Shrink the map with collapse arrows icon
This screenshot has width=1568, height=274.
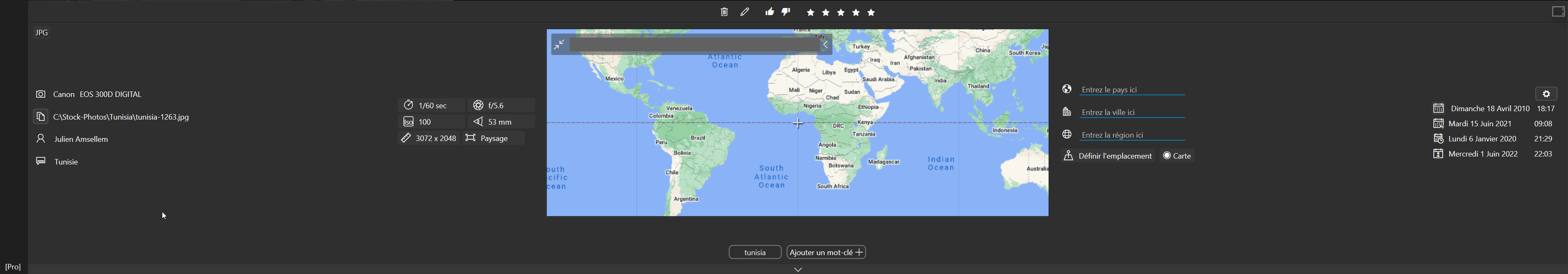(559, 44)
